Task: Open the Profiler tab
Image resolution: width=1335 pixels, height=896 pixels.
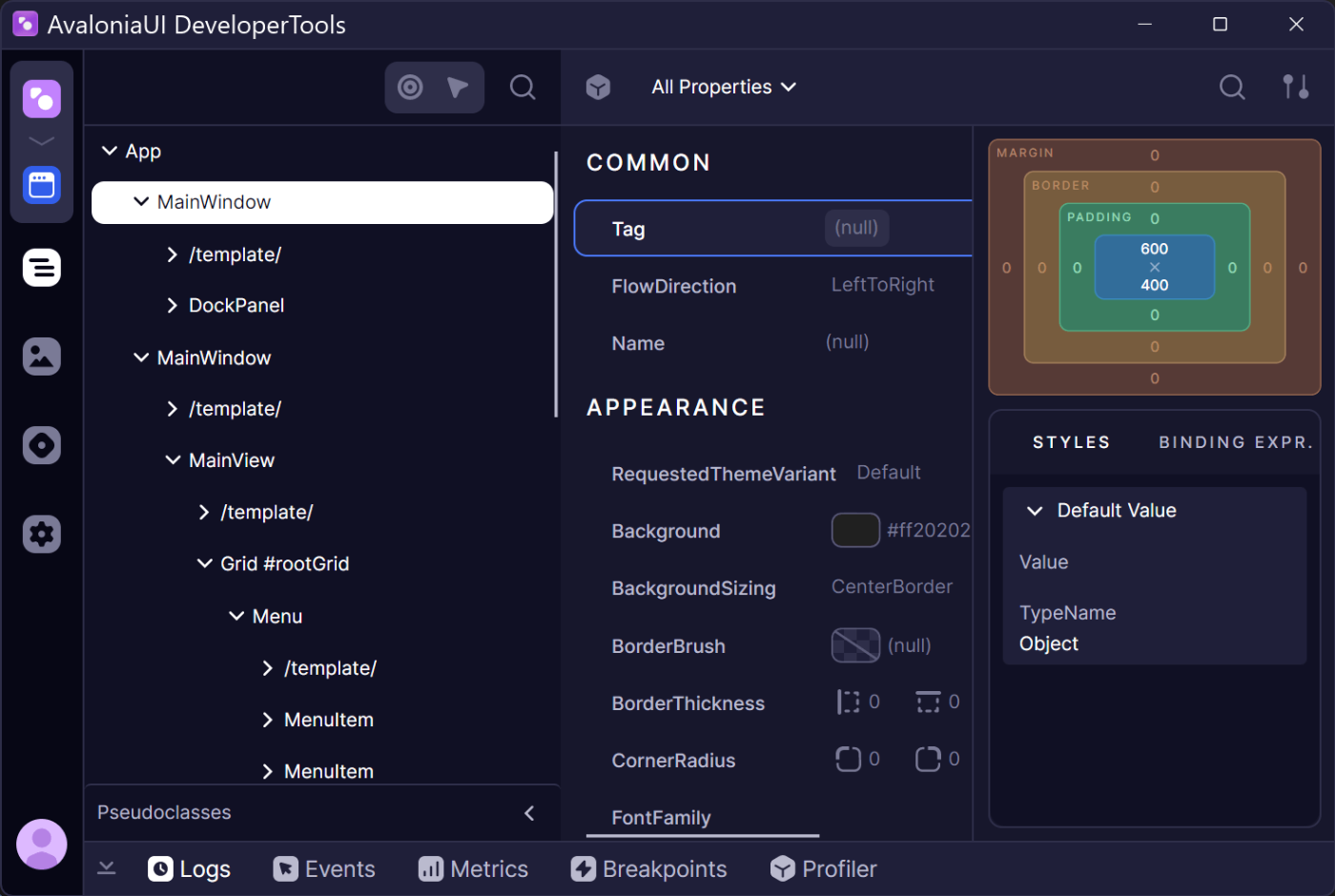Action: [x=823, y=868]
